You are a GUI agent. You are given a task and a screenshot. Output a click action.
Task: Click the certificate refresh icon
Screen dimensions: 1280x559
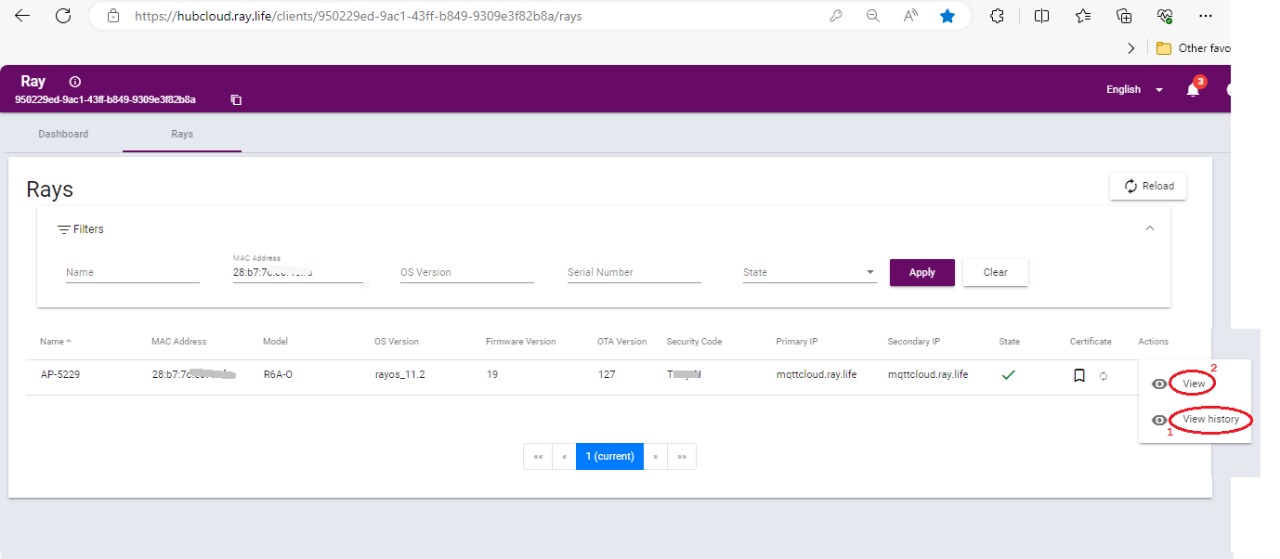1103,376
